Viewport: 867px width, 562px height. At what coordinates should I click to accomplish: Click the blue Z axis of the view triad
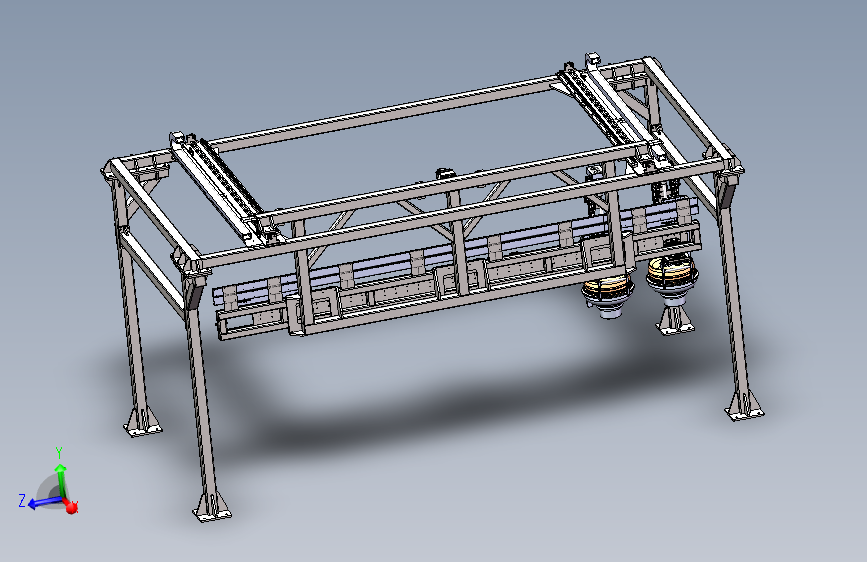44,503
